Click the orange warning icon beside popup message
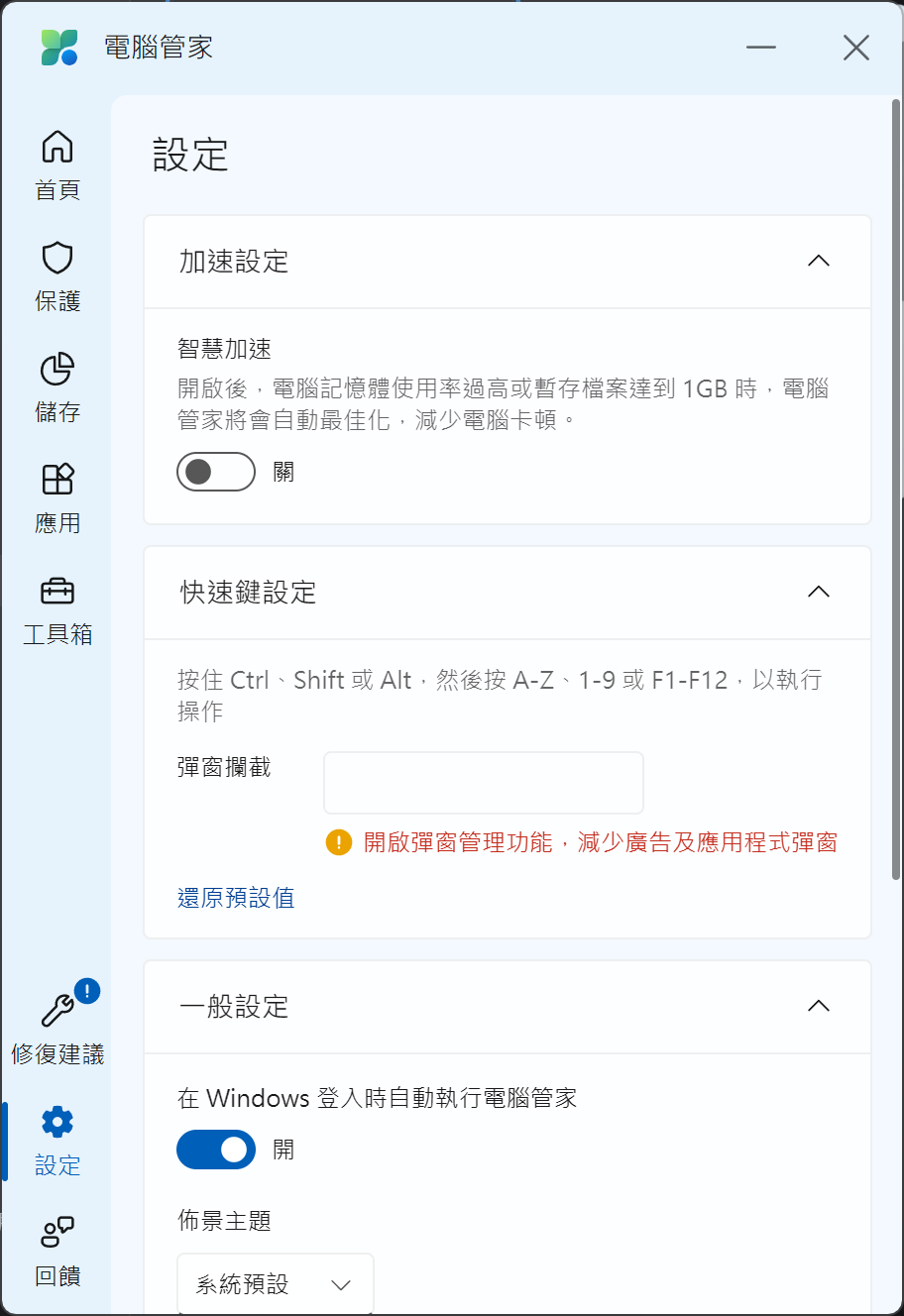 click(x=339, y=842)
